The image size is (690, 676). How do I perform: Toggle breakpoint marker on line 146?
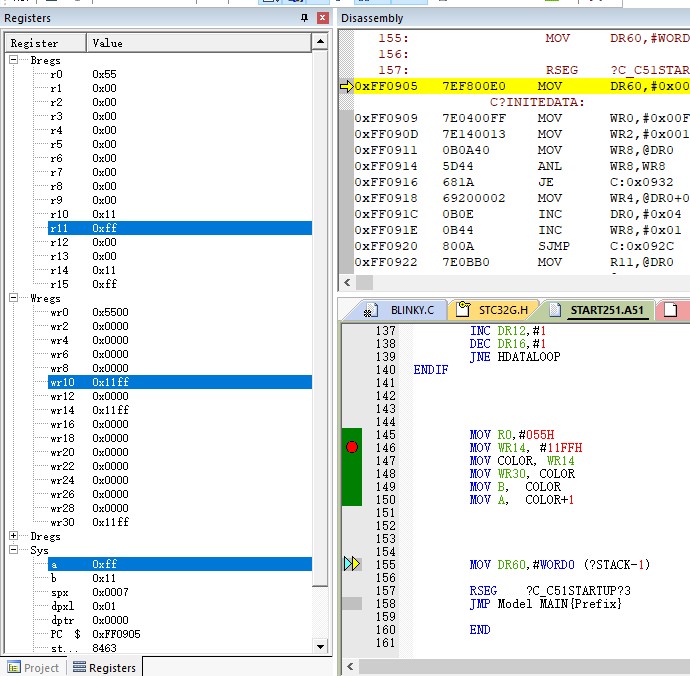352,447
